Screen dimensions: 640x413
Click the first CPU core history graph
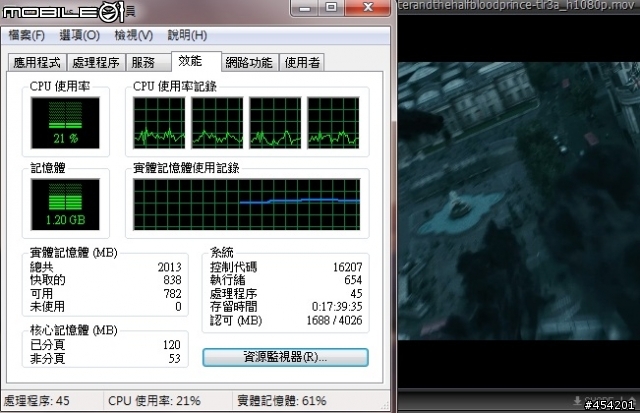point(159,123)
